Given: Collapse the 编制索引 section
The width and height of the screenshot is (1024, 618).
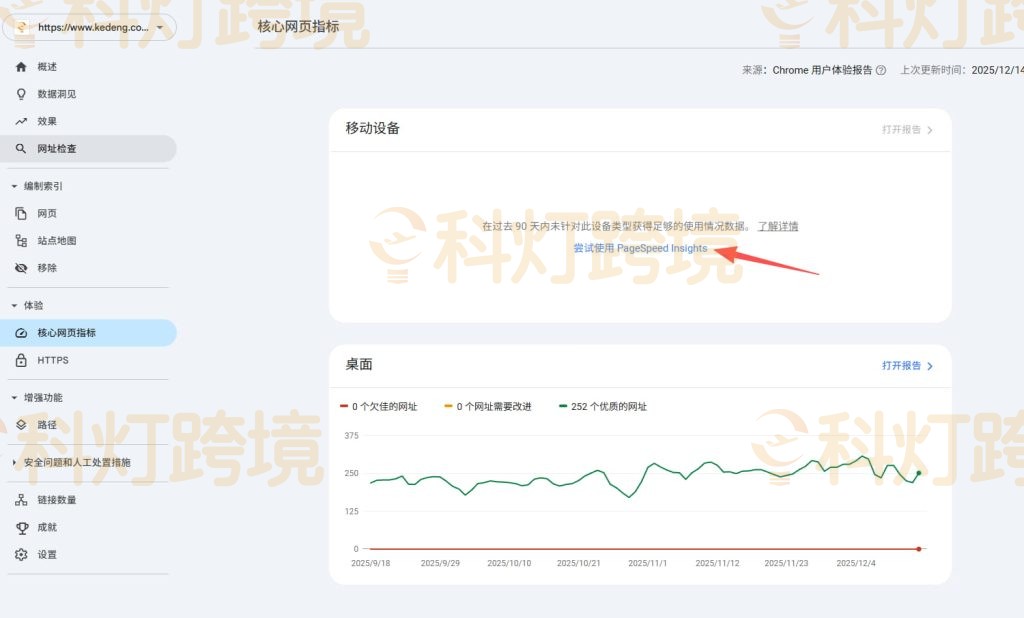Looking at the screenshot, I should [14, 186].
